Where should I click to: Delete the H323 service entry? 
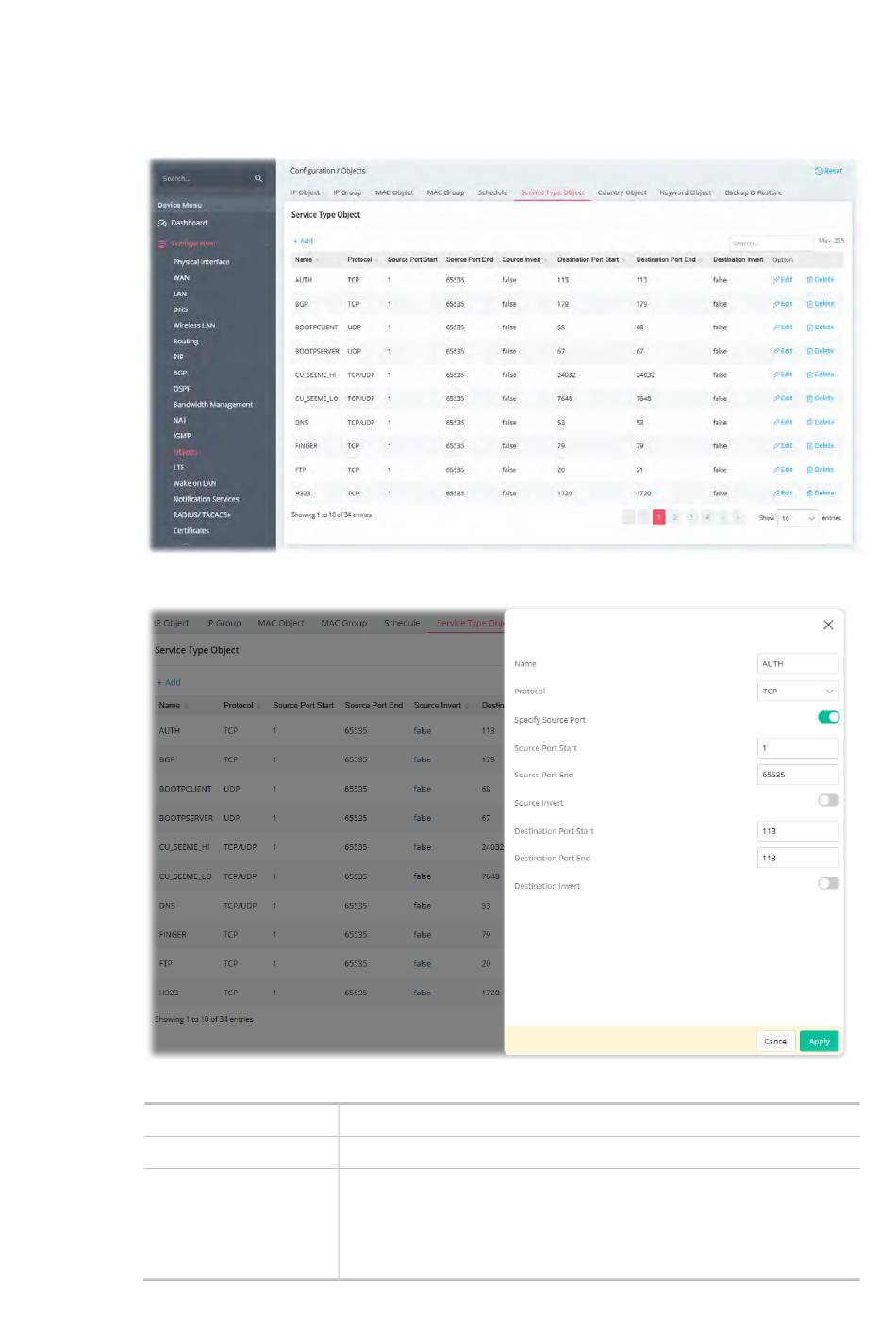pyautogui.click(x=820, y=493)
